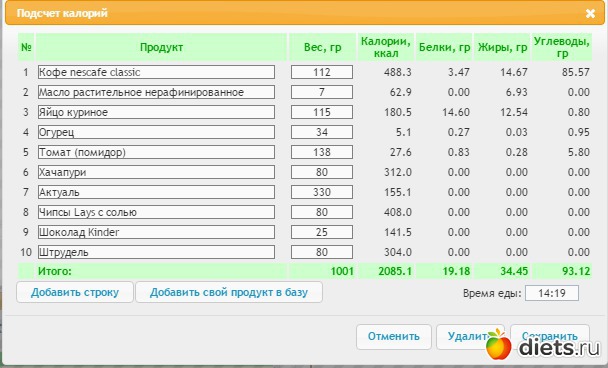This screenshot has width=608, height=368.
Task: Click the Сохранить button
Action: coord(550,336)
